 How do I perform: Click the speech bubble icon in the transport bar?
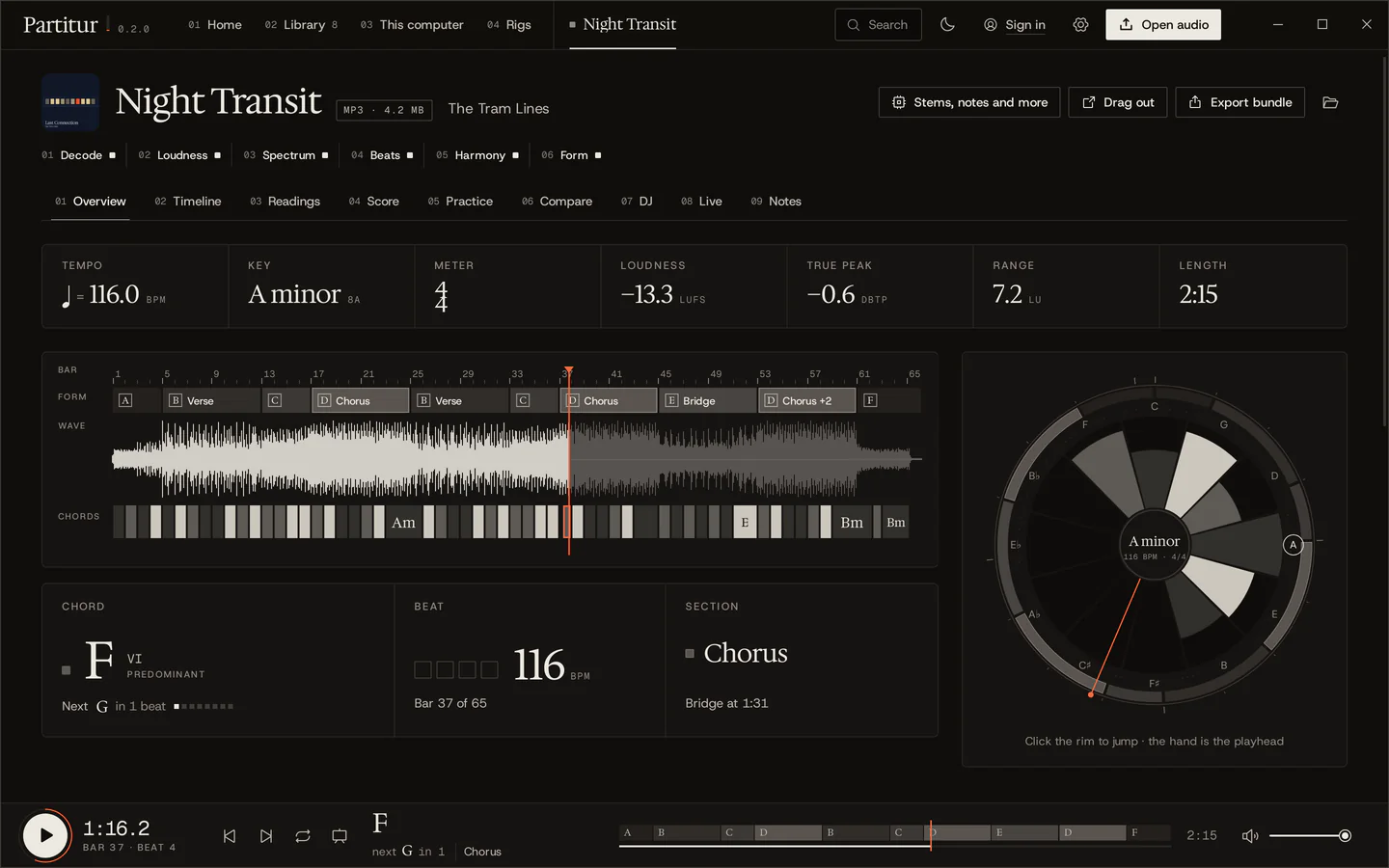(340, 836)
